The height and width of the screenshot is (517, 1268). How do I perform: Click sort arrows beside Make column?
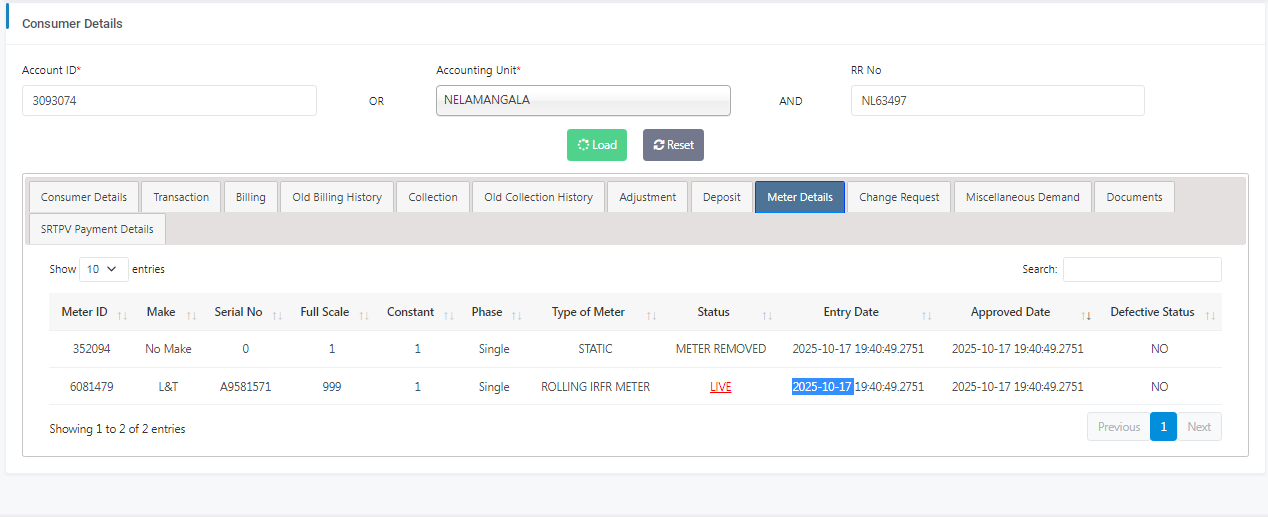click(x=191, y=314)
